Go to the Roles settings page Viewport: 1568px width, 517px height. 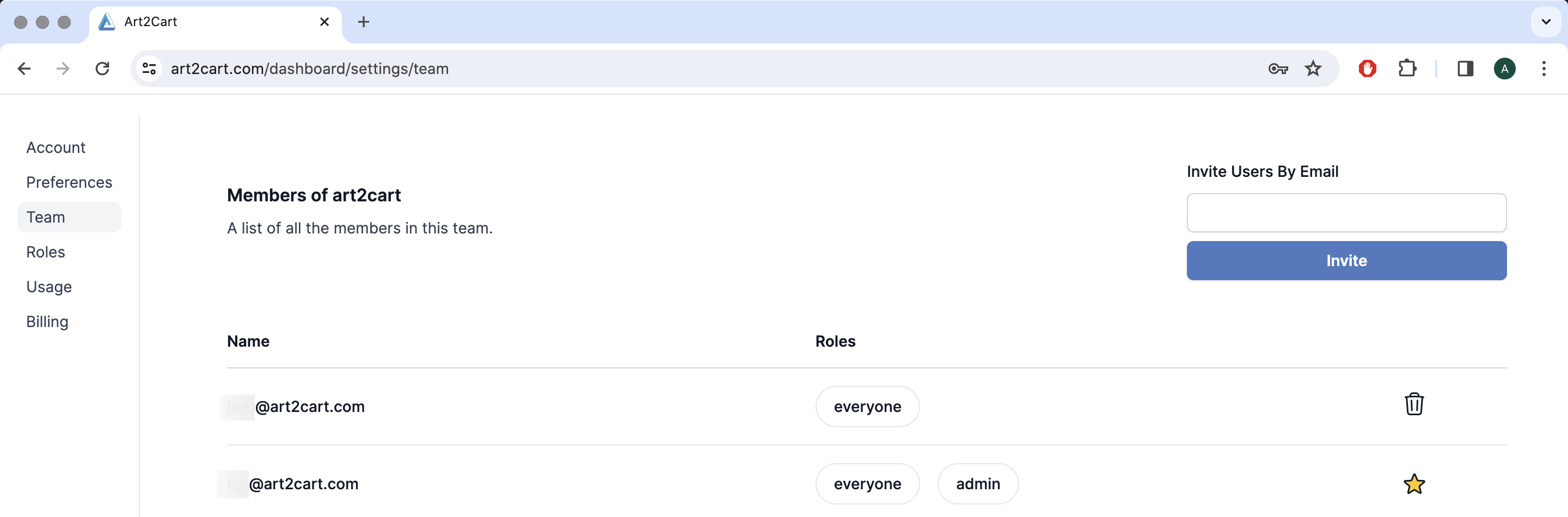[46, 252]
